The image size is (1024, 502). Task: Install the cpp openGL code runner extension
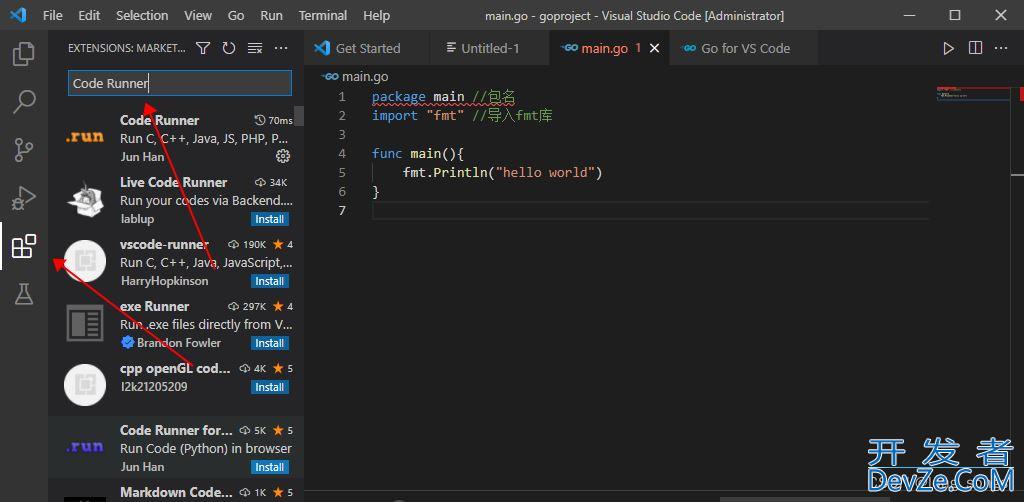(270, 387)
